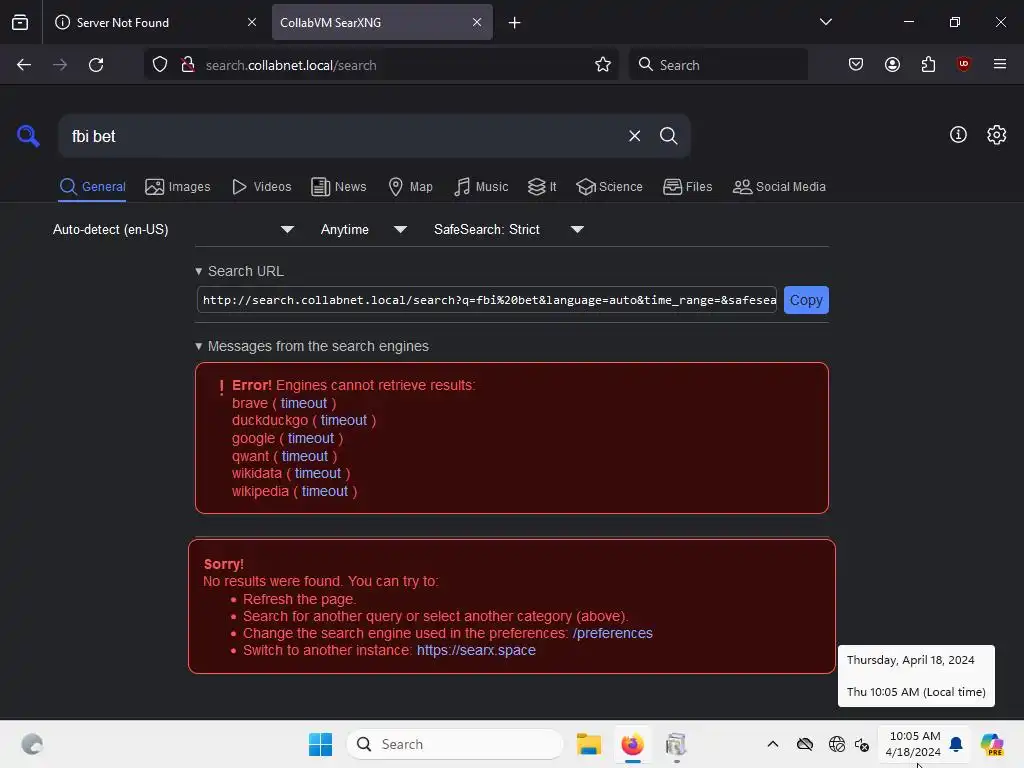Viewport: 1024px width, 768px height.
Task: Open notifications bell icon
Action: pos(956,744)
